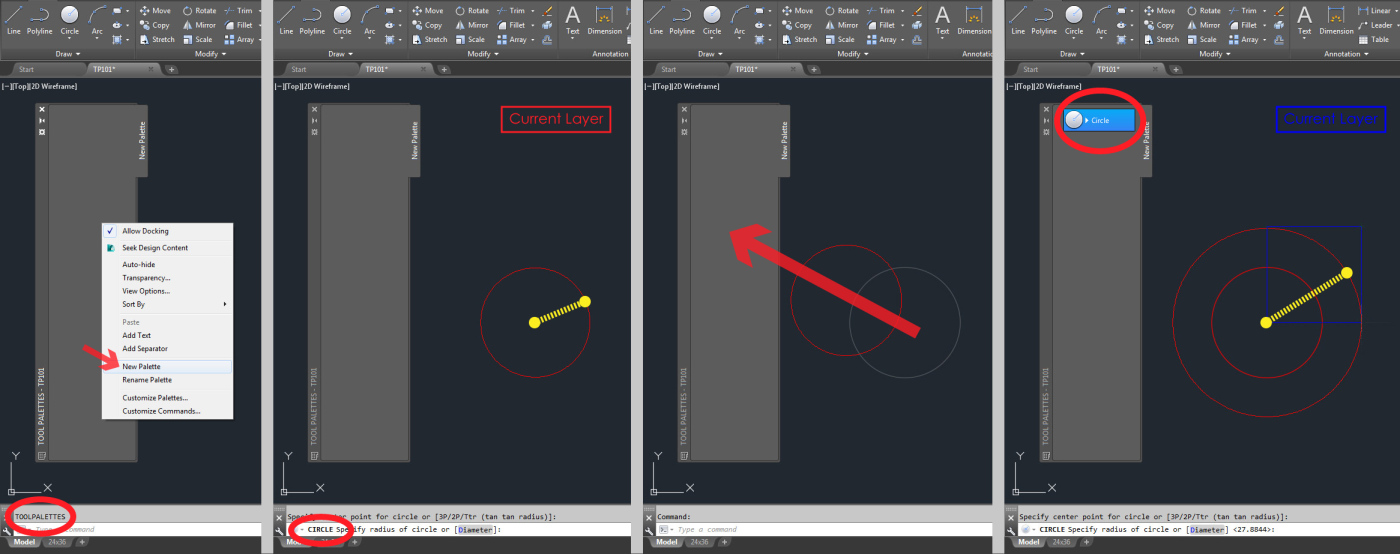Viewport: 1400px width, 554px height.
Task: Enable Auto-hide for the tool palette
Action: click(138, 264)
